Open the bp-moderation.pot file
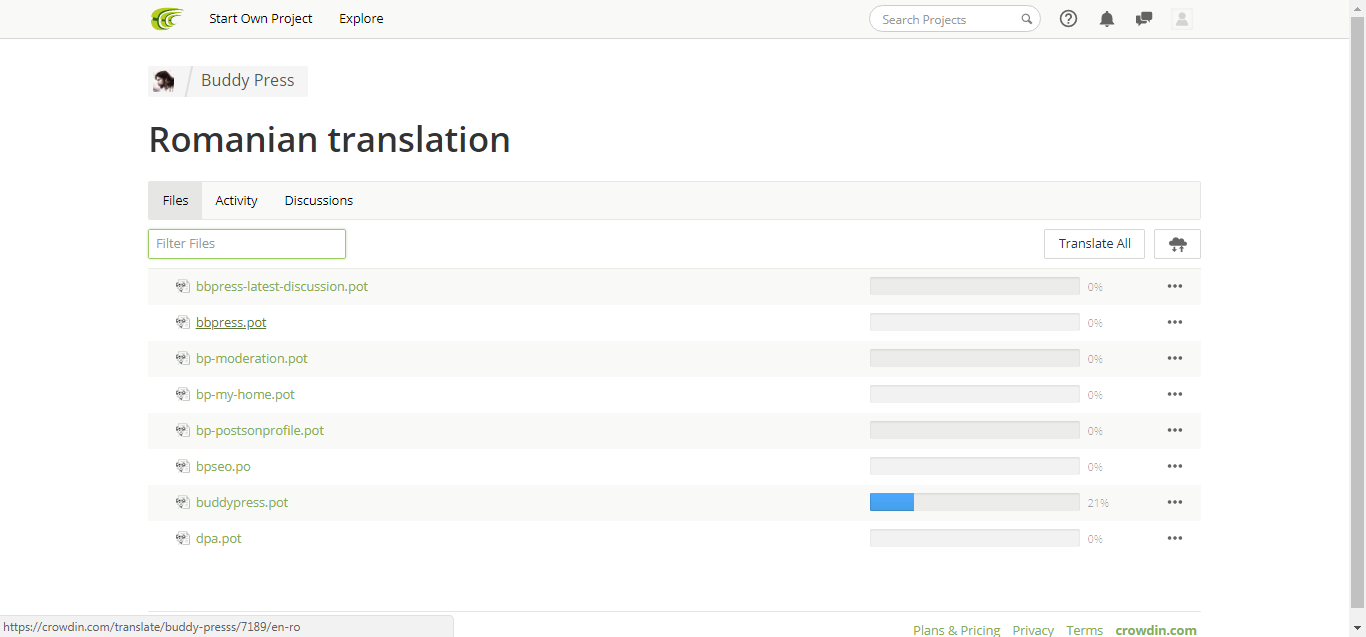This screenshot has width=1366, height=637. pos(252,358)
